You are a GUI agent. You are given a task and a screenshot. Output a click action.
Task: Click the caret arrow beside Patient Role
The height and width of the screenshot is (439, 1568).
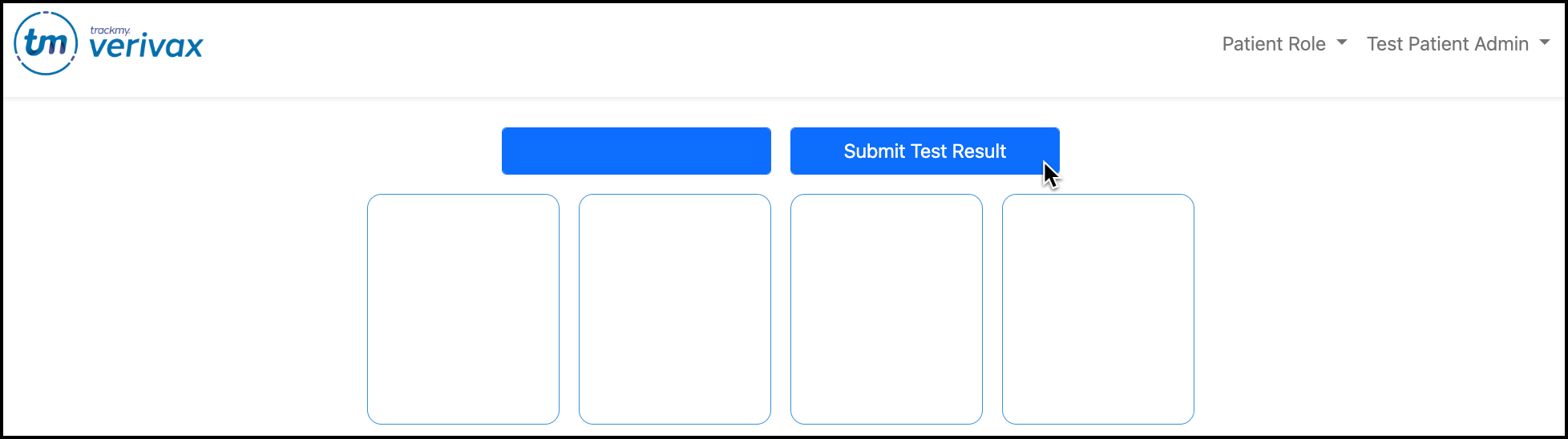click(x=1342, y=43)
